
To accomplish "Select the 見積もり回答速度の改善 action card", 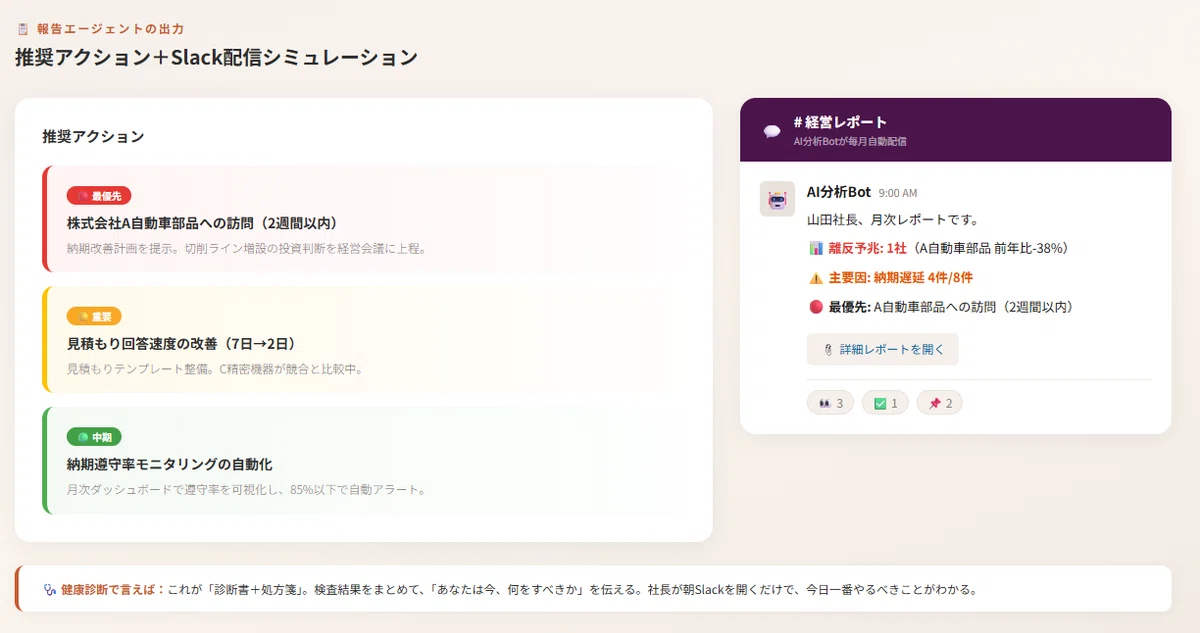I will coord(366,340).
